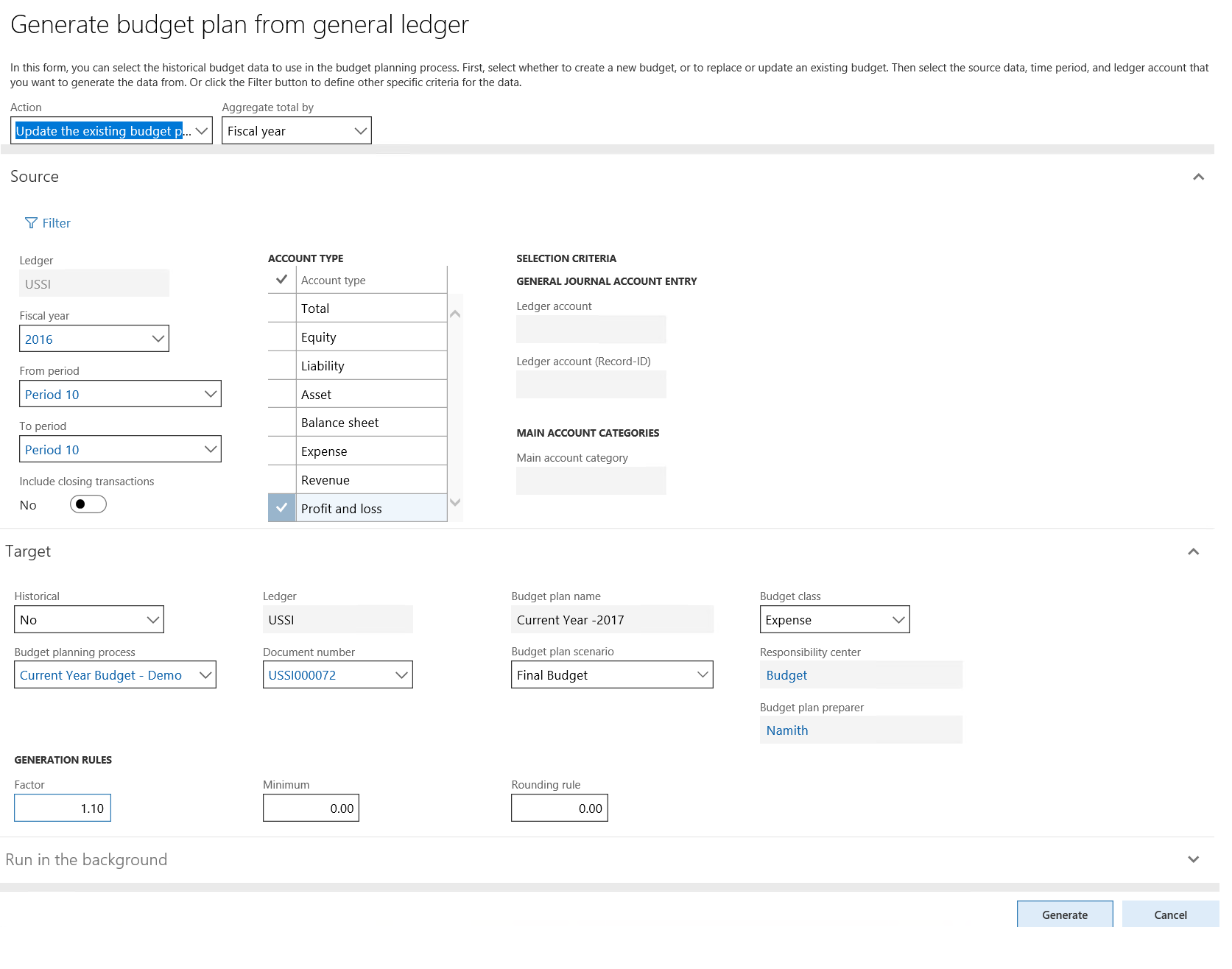
Task: Click select-all checkmark in Account type header
Action: point(281,280)
